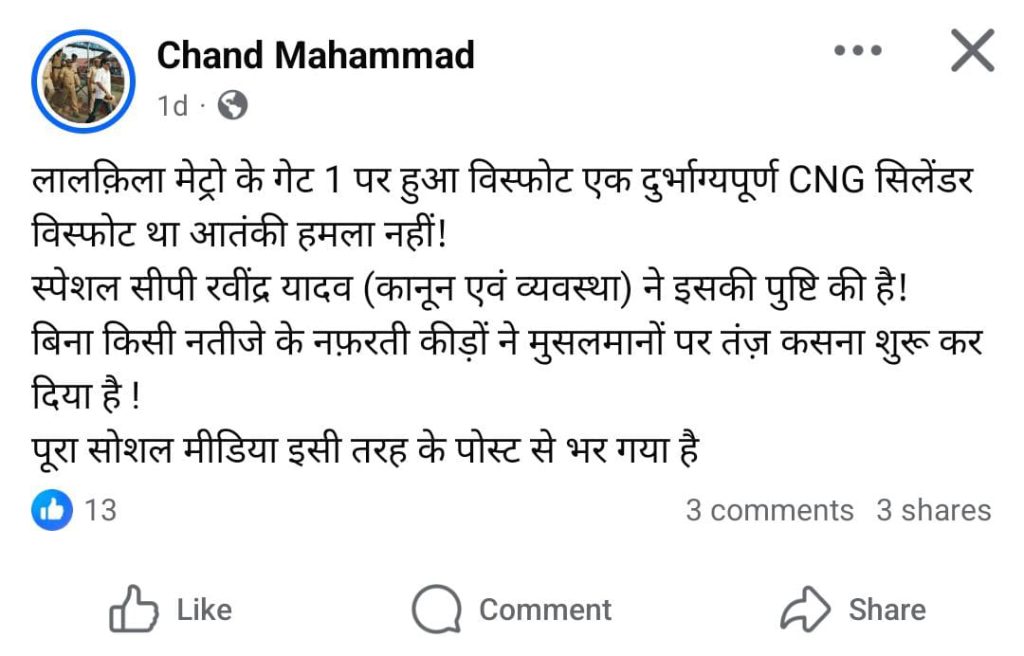1024x656 pixels.
Task: Open the 1d post timestamp
Action: pyautogui.click(x=173, y=105)
